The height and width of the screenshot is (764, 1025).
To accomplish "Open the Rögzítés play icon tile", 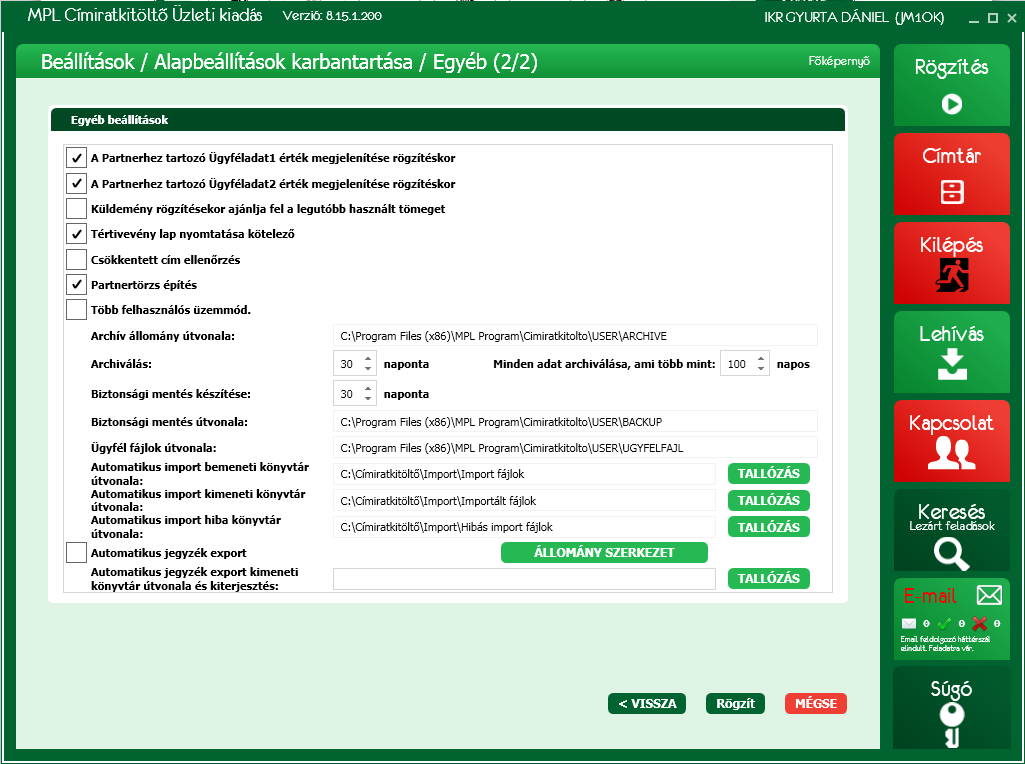I will (951, 85).
